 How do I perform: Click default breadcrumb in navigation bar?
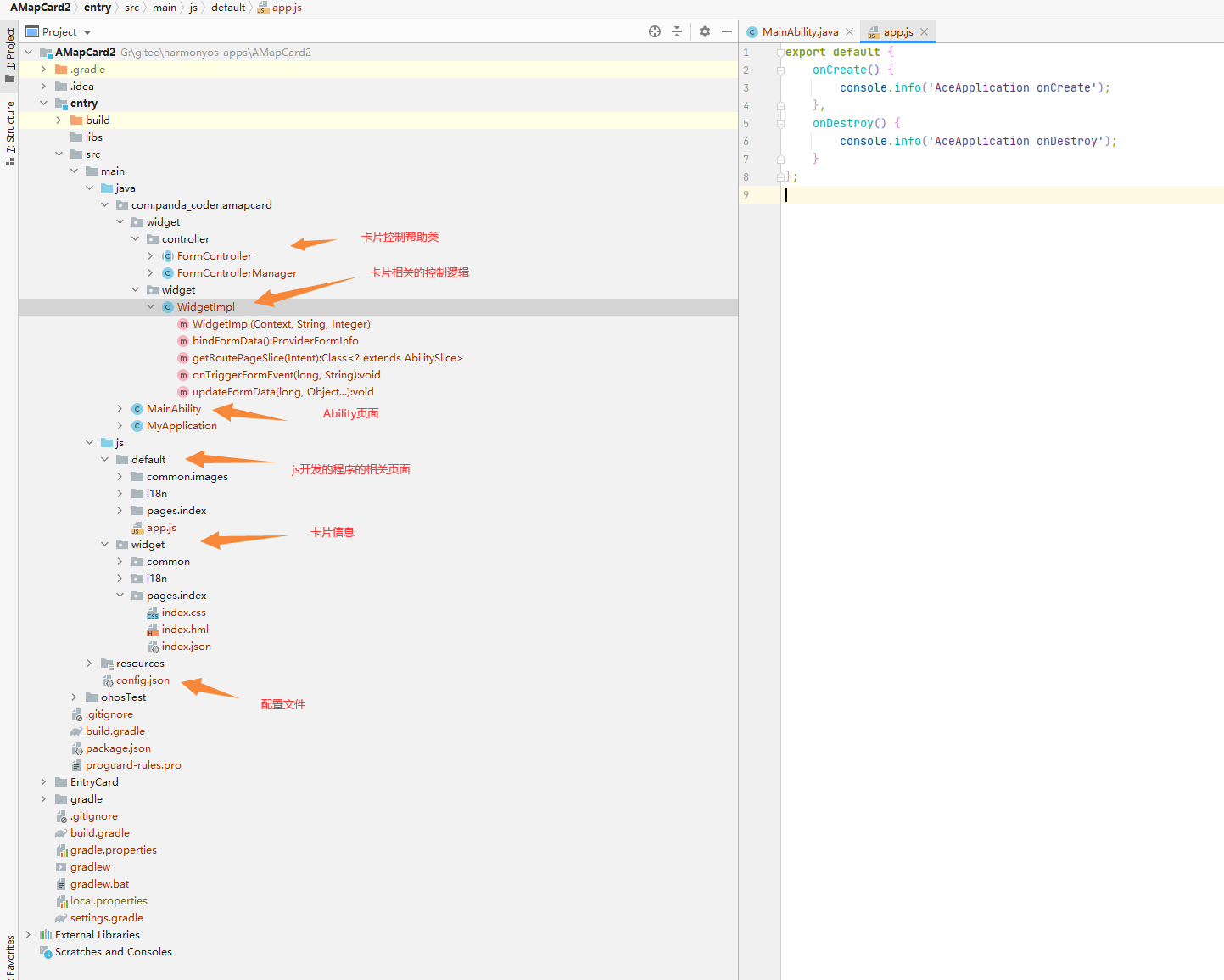coord(228,7)
